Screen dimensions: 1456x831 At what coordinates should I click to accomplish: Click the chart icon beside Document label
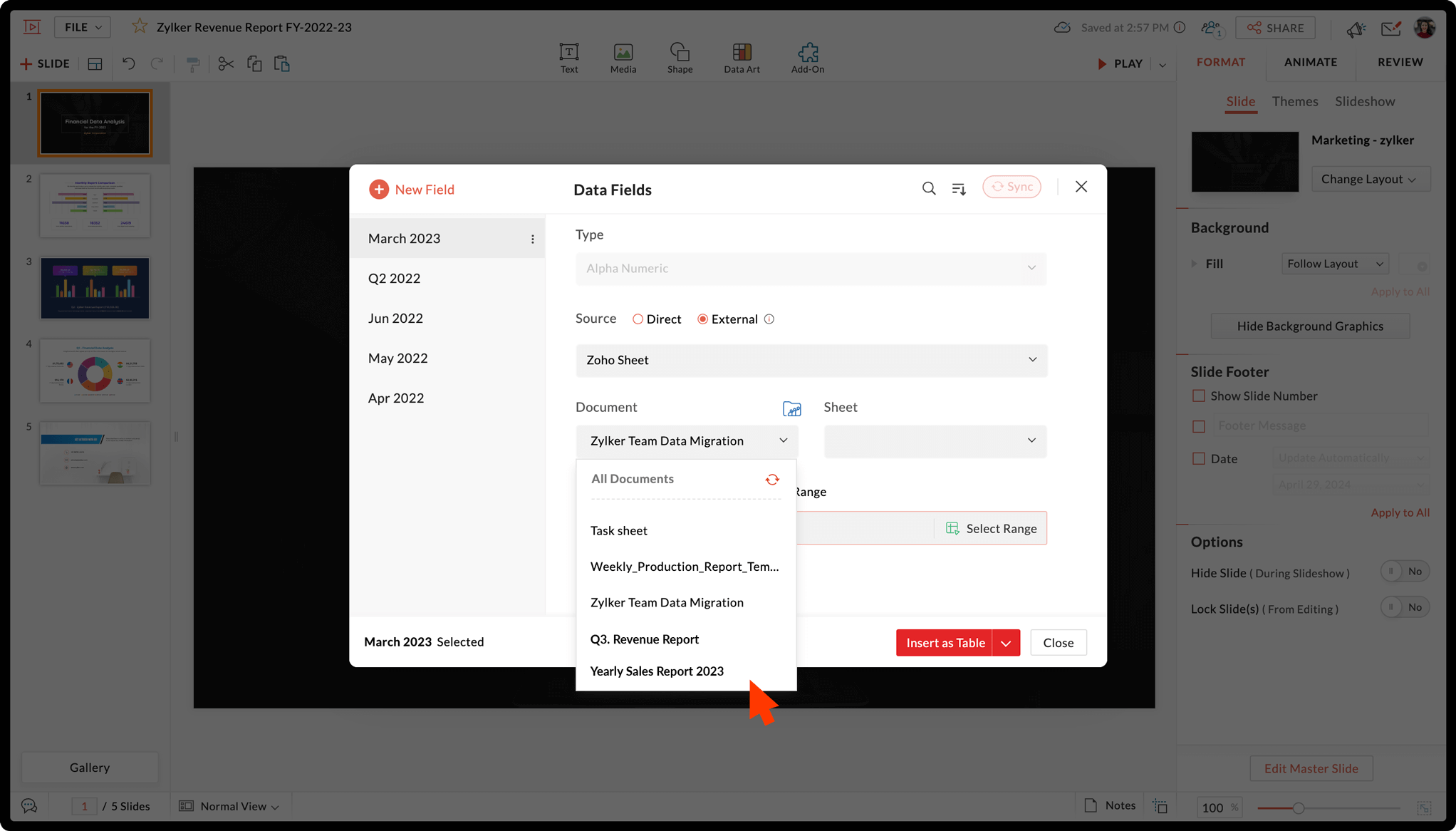[x=791, y=408]
